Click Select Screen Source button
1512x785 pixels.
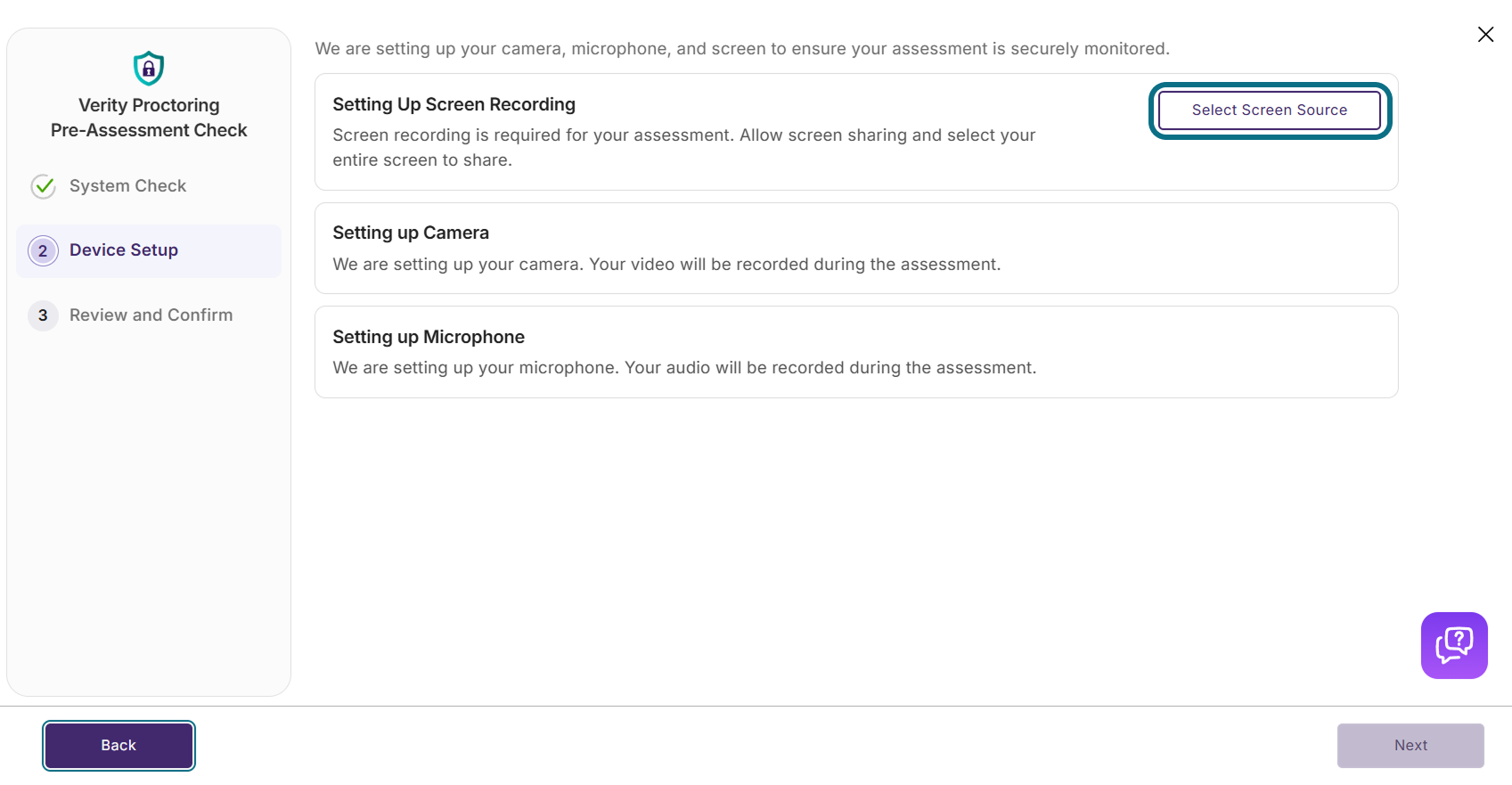coord(1270,110)
